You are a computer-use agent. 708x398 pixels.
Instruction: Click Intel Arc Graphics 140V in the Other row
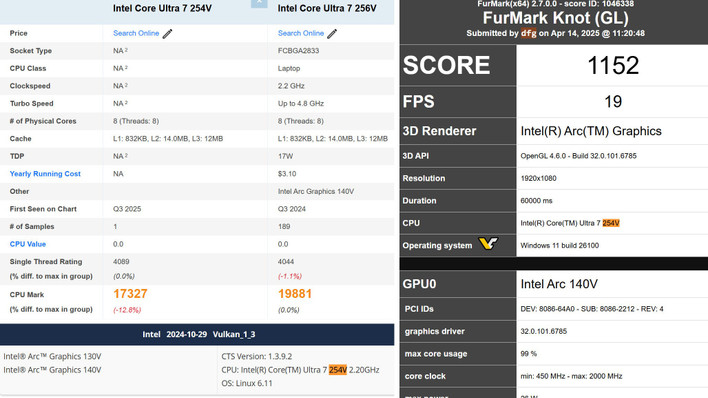(316, 192)
